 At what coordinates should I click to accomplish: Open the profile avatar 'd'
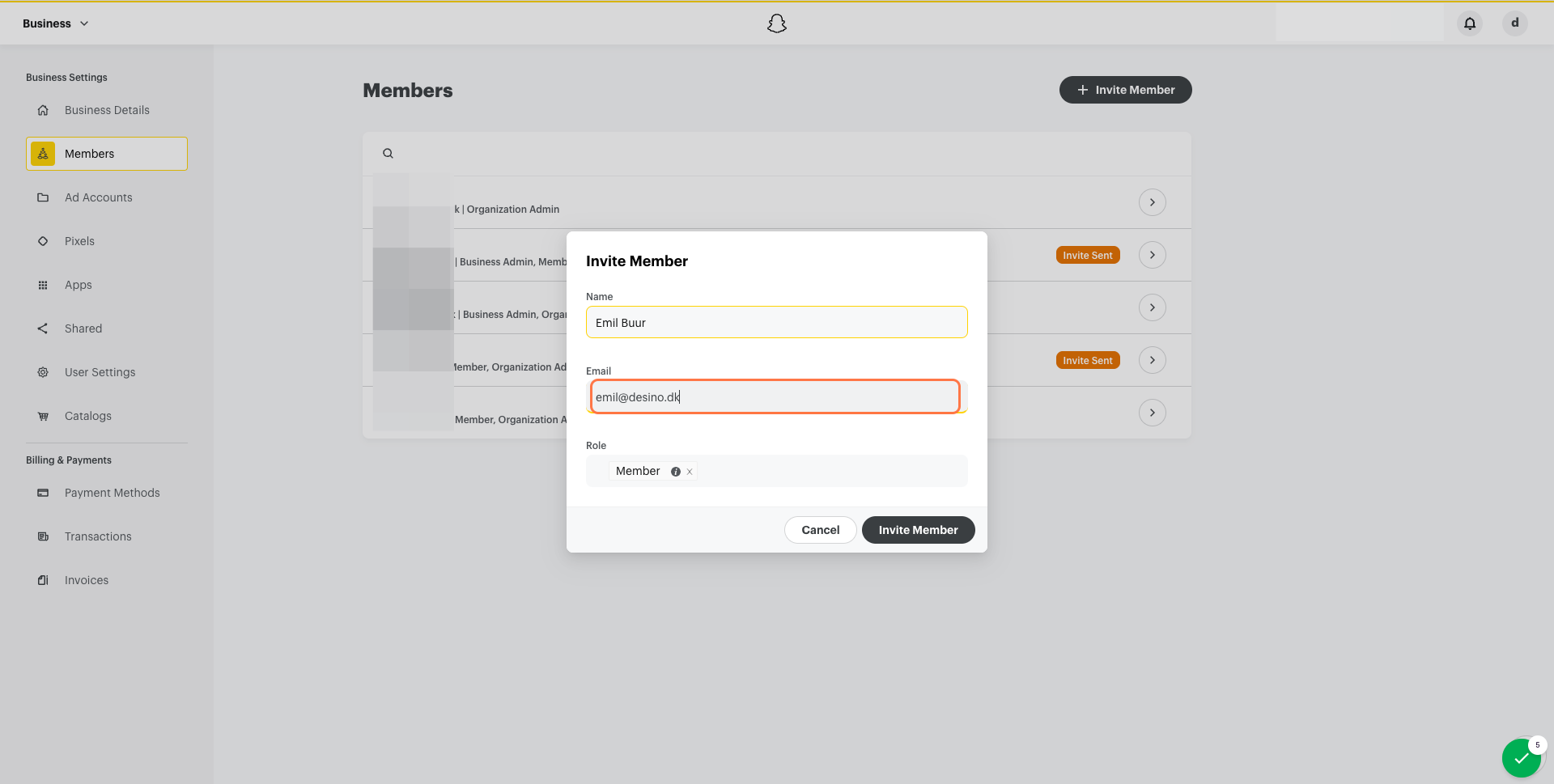coord(1515,23)
